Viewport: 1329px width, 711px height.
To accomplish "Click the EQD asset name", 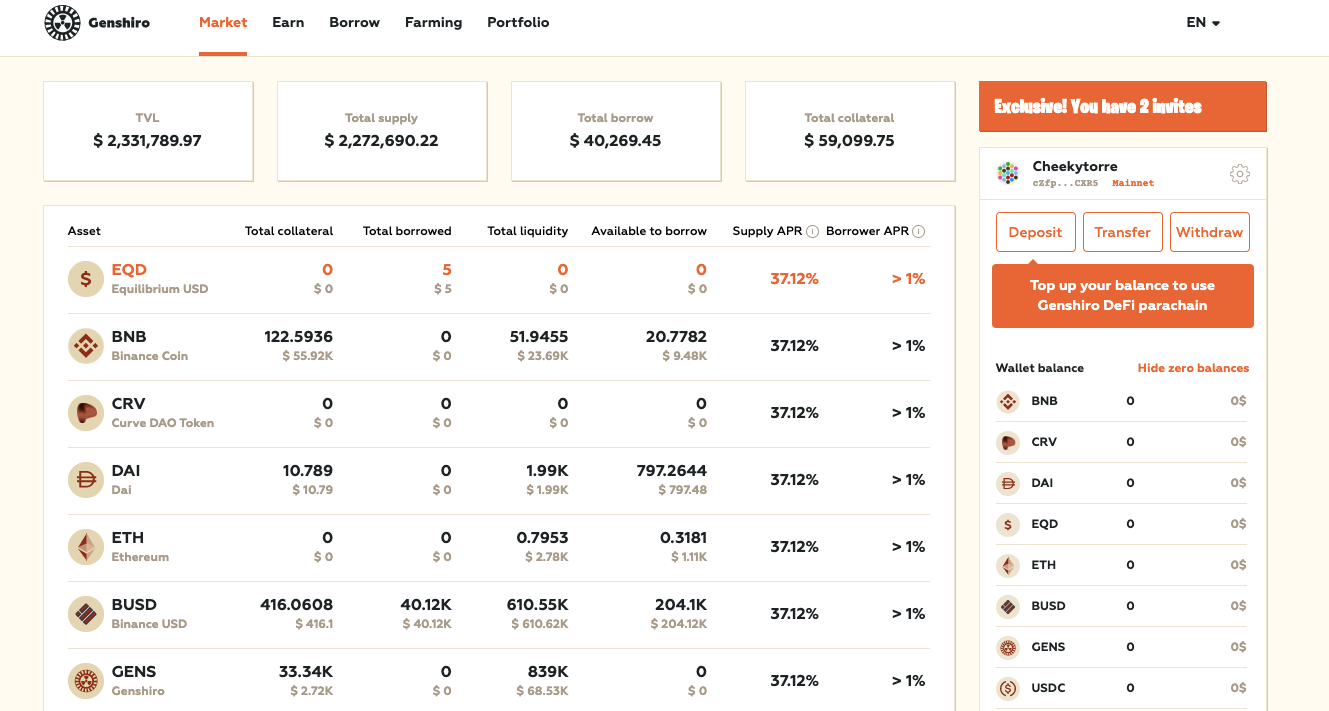I will [x=129, y=270].
